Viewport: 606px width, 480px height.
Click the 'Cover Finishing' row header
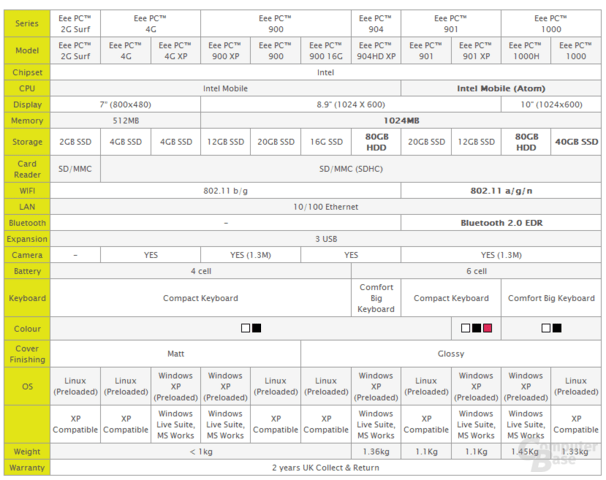click(27, 354)
